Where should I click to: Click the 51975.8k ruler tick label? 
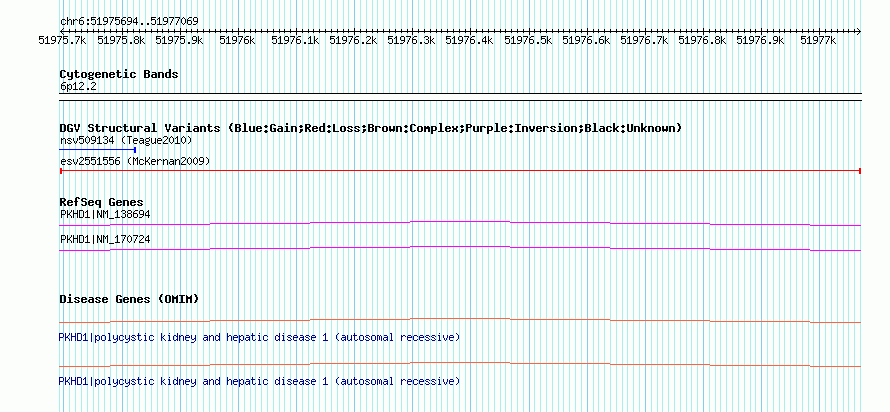[121, 40]
